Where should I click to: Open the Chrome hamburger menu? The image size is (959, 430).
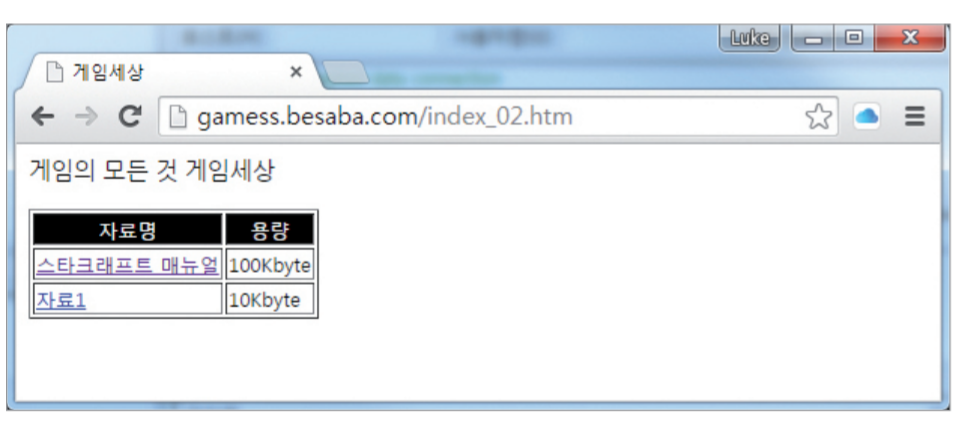[914, 116]
